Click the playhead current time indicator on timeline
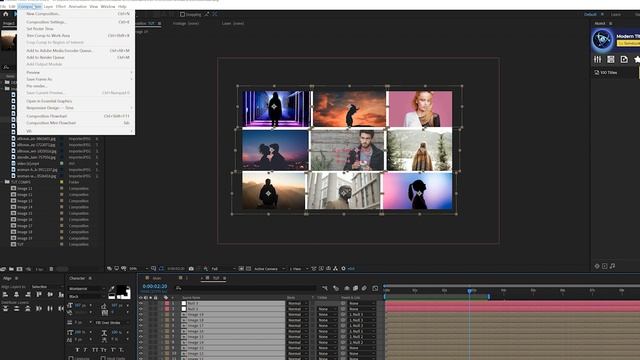640x360 pixels. [470, 291]
